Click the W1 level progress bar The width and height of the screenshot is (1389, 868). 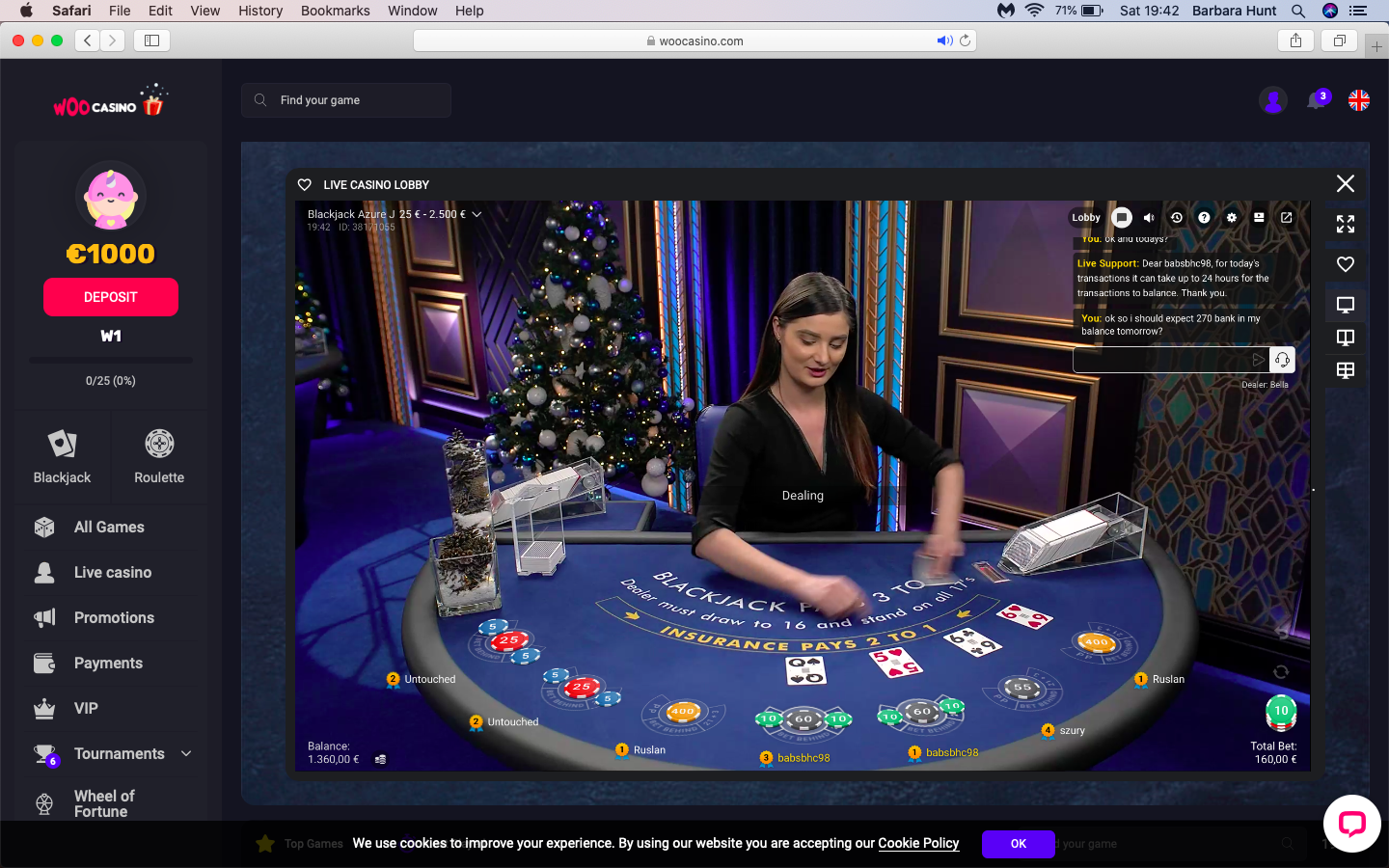(x=111, y=360)
